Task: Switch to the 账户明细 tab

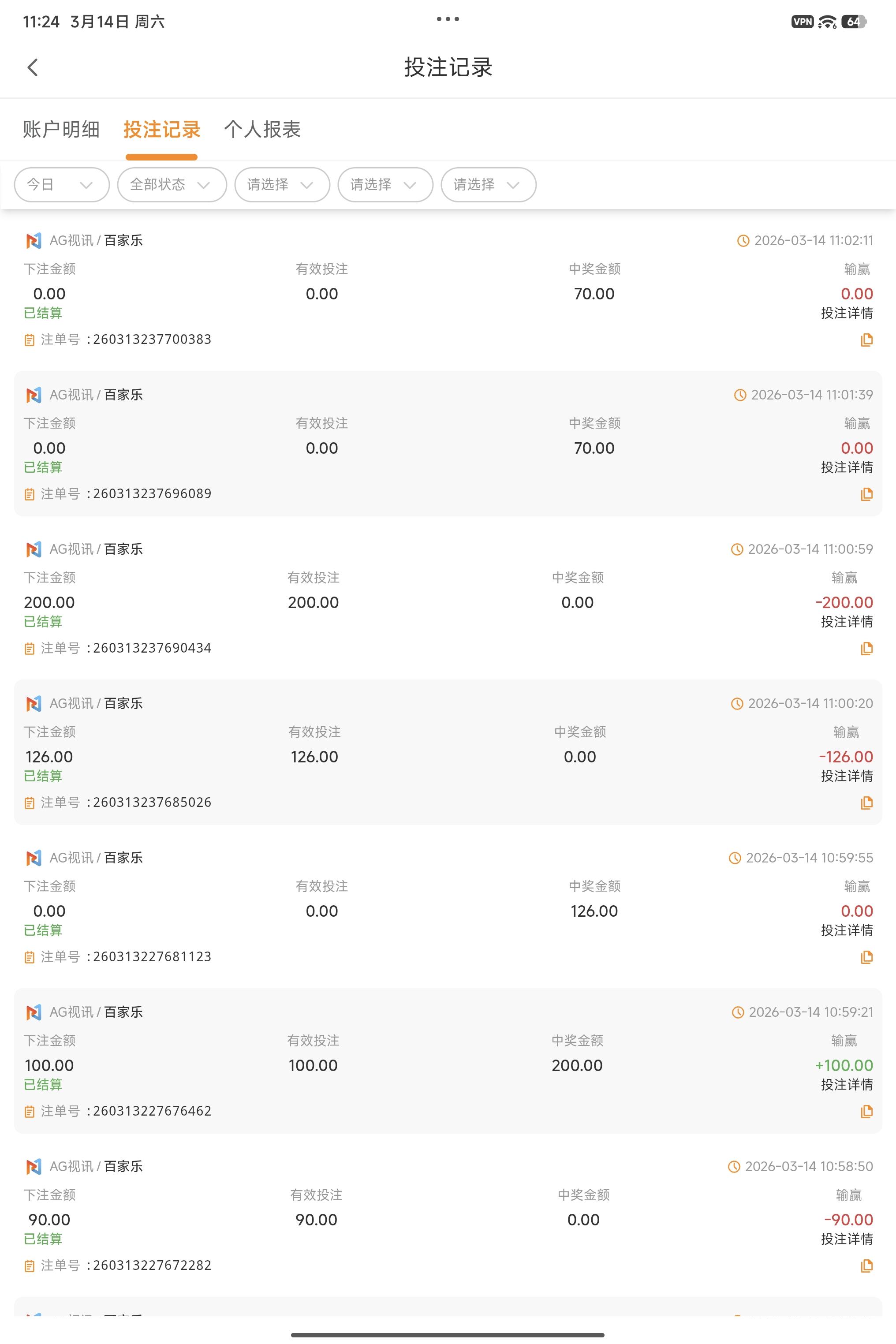Action: point(61,130)
